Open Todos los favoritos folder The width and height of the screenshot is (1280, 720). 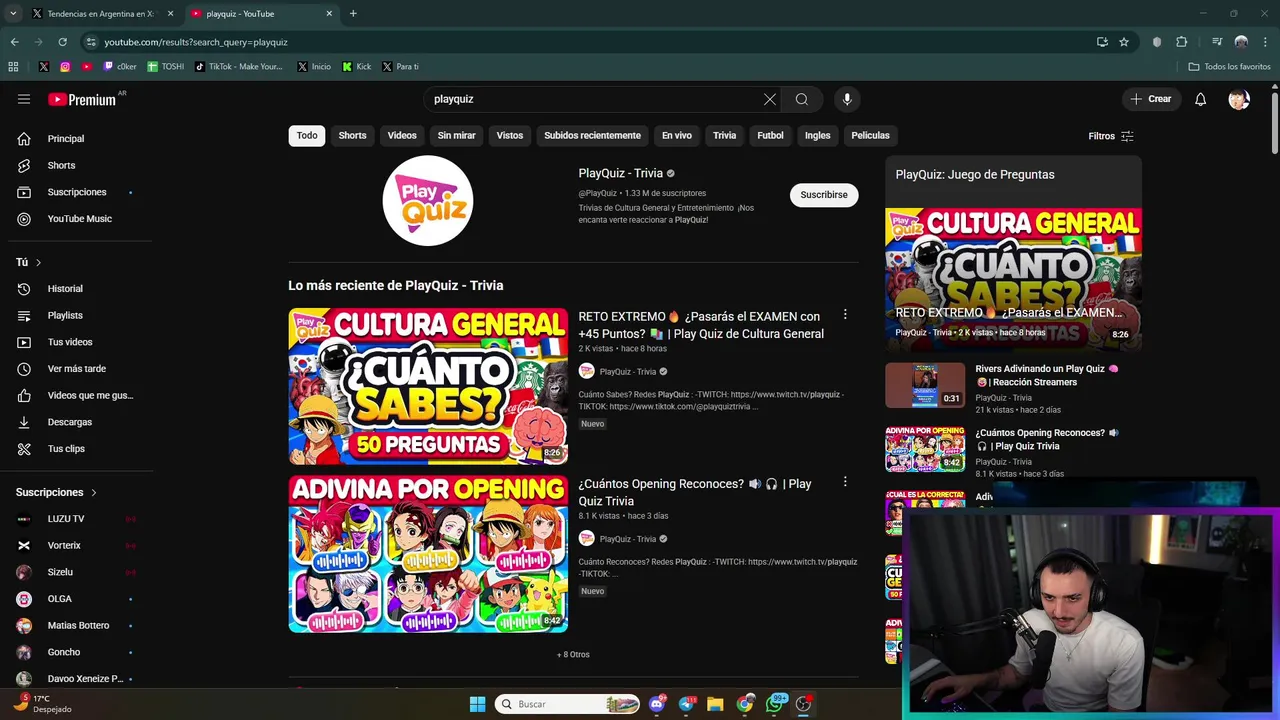tap(1229, 67)
